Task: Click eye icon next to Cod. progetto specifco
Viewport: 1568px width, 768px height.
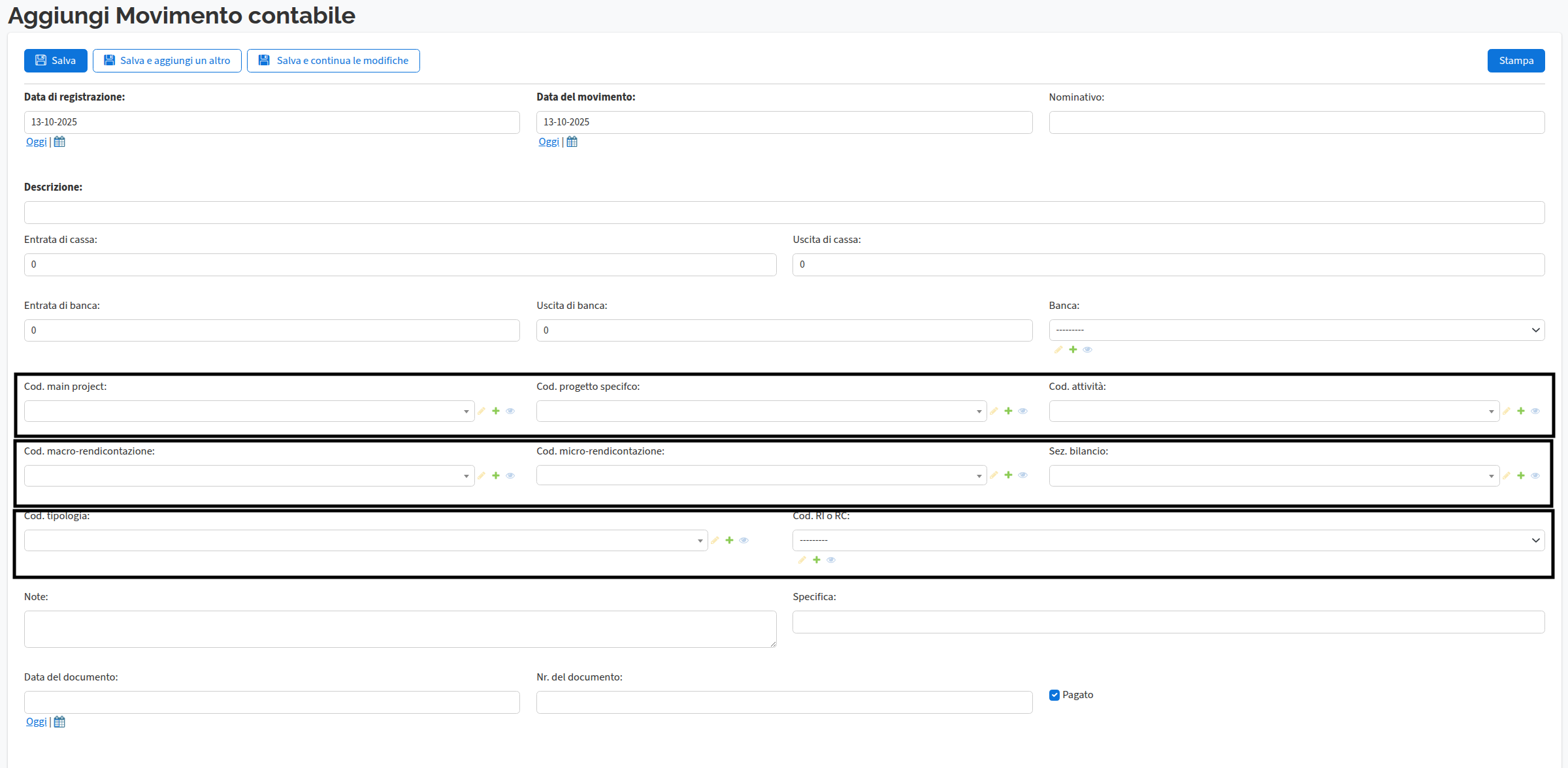Action: 1023,411
